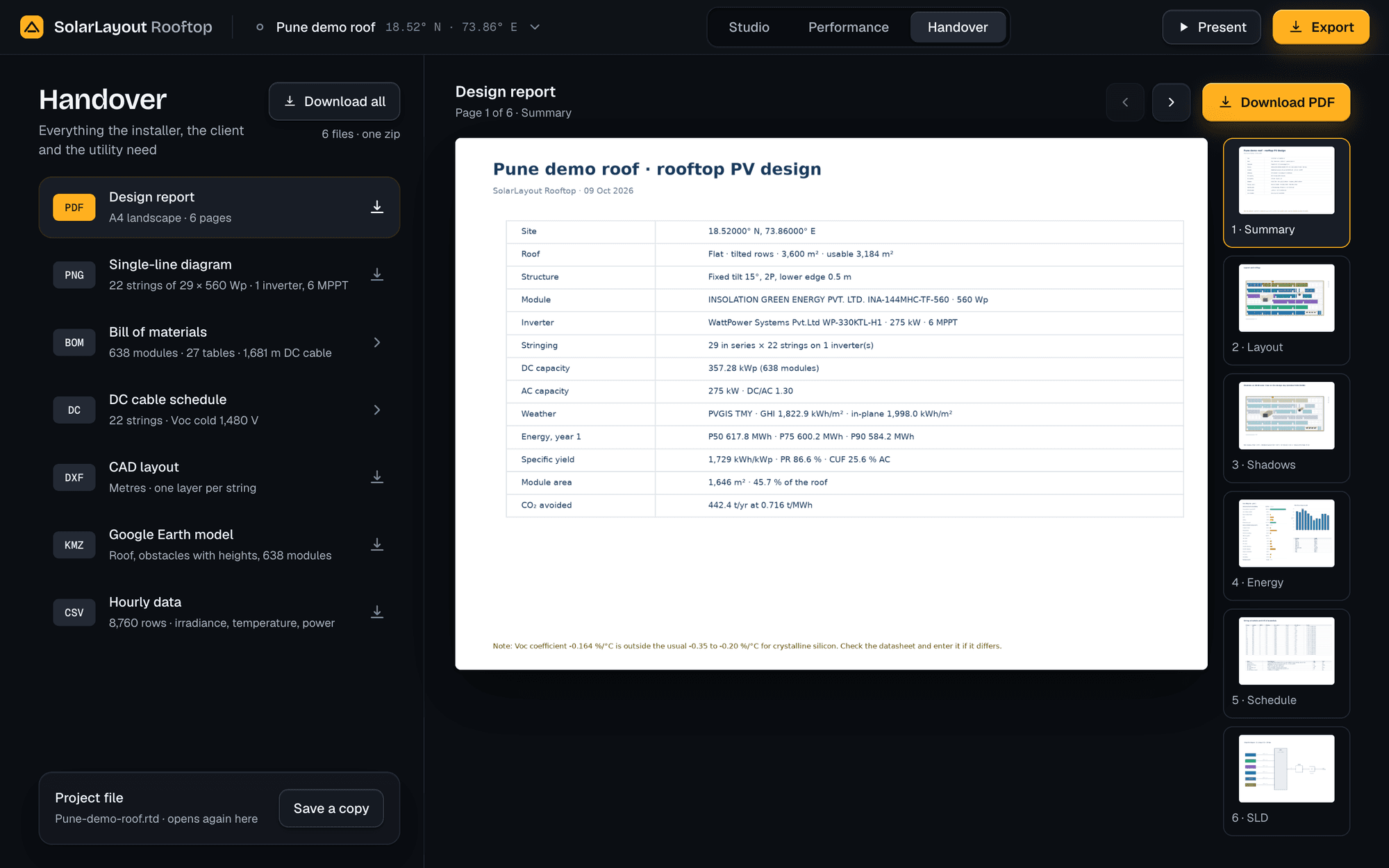
Task: Save a copy of the project file
Action: (x=331, y=808)
